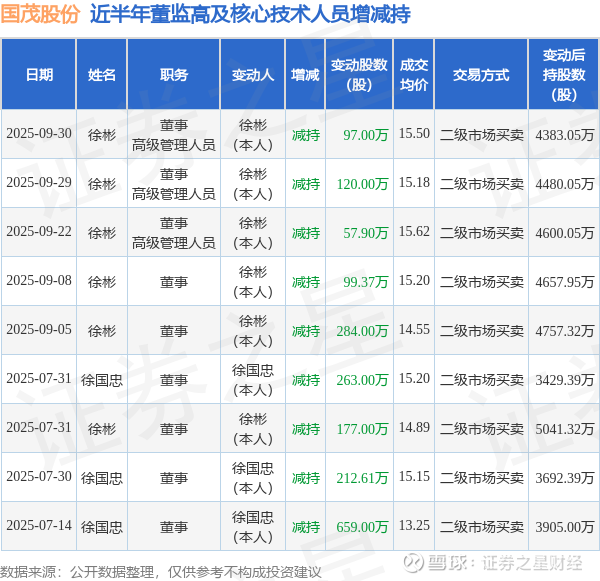Select the 变动股数(股) column header
Image resolution: width=600 pixels, height=581 pixels.
359,75
